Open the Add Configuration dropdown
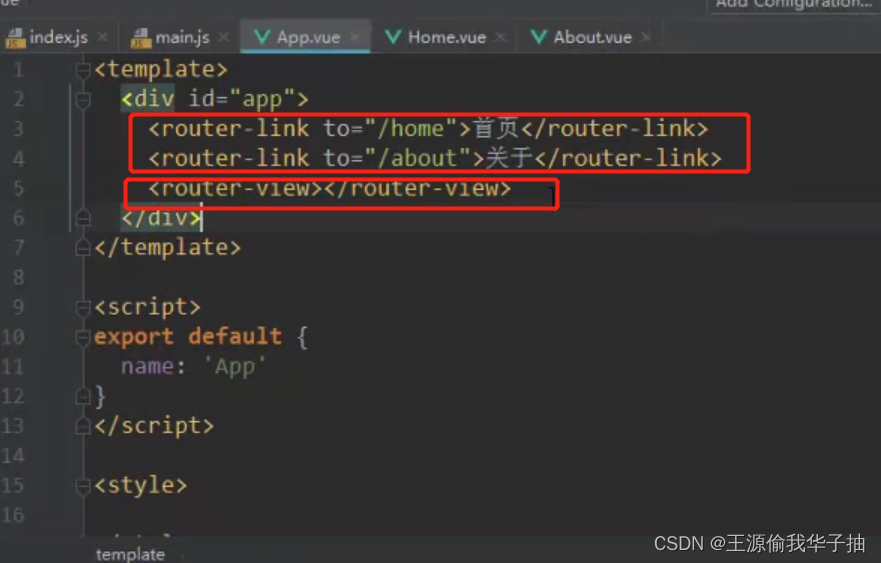881x563 pixels. click(793, 4)
